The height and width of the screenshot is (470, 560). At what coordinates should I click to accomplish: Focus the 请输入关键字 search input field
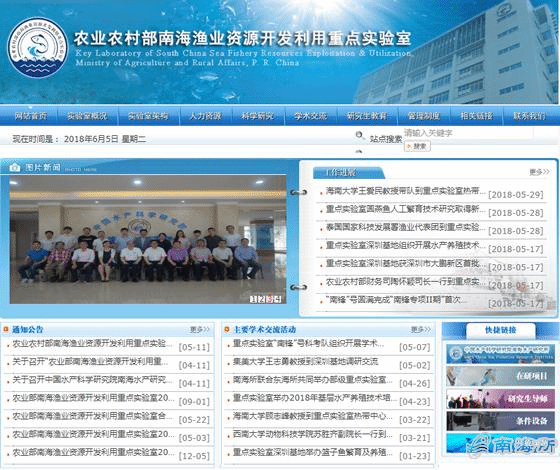(468, 133)
